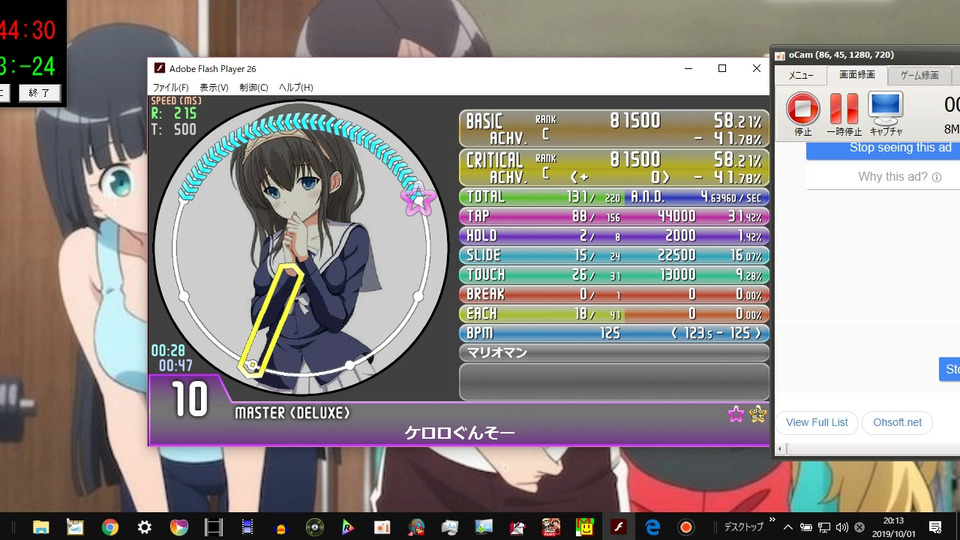Expand the デスクトップ toolbar chevron
Image resolution: width=960 pixels, height=540 pixels.
pos(772,520)
